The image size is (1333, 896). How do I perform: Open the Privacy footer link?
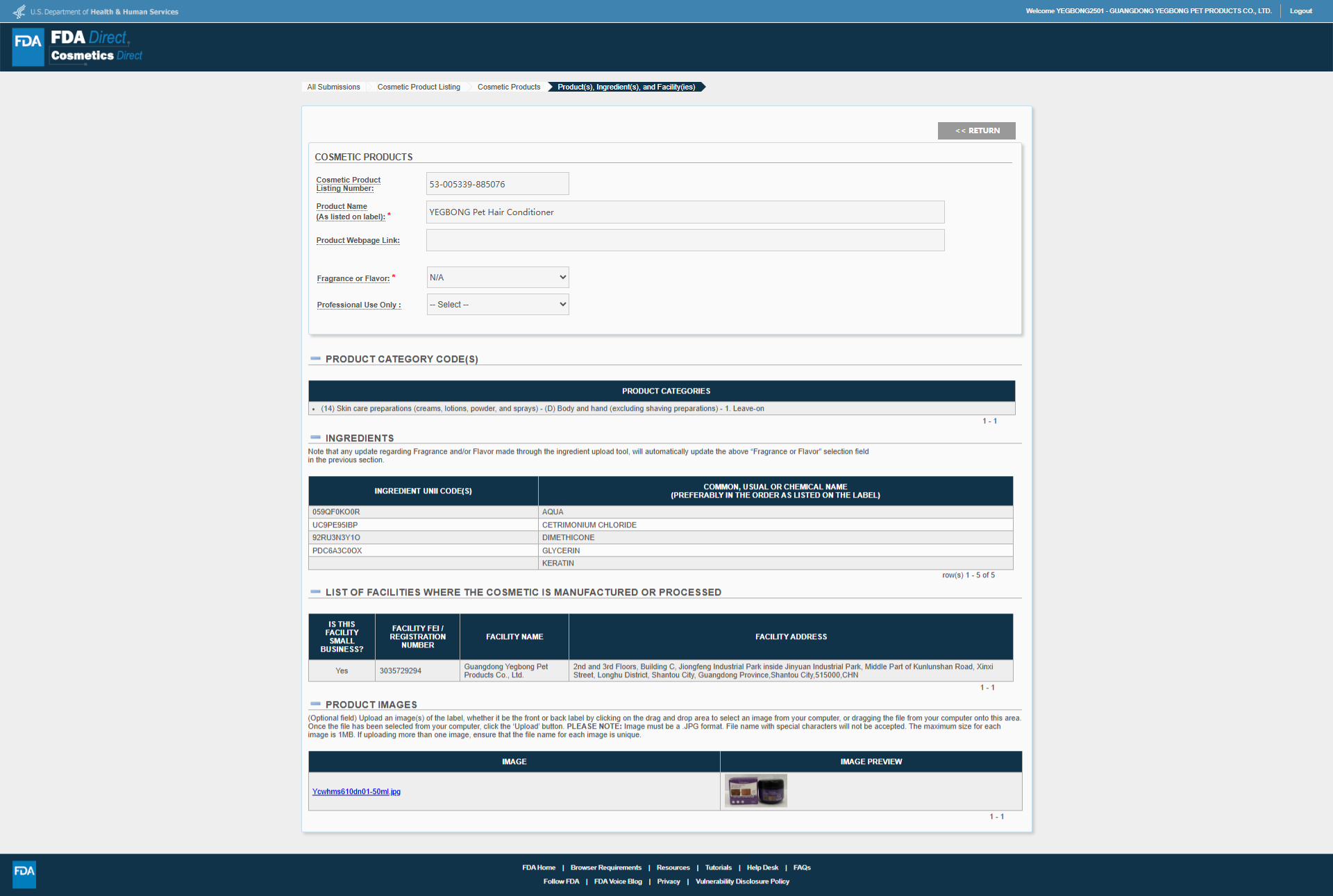point(669,881)
